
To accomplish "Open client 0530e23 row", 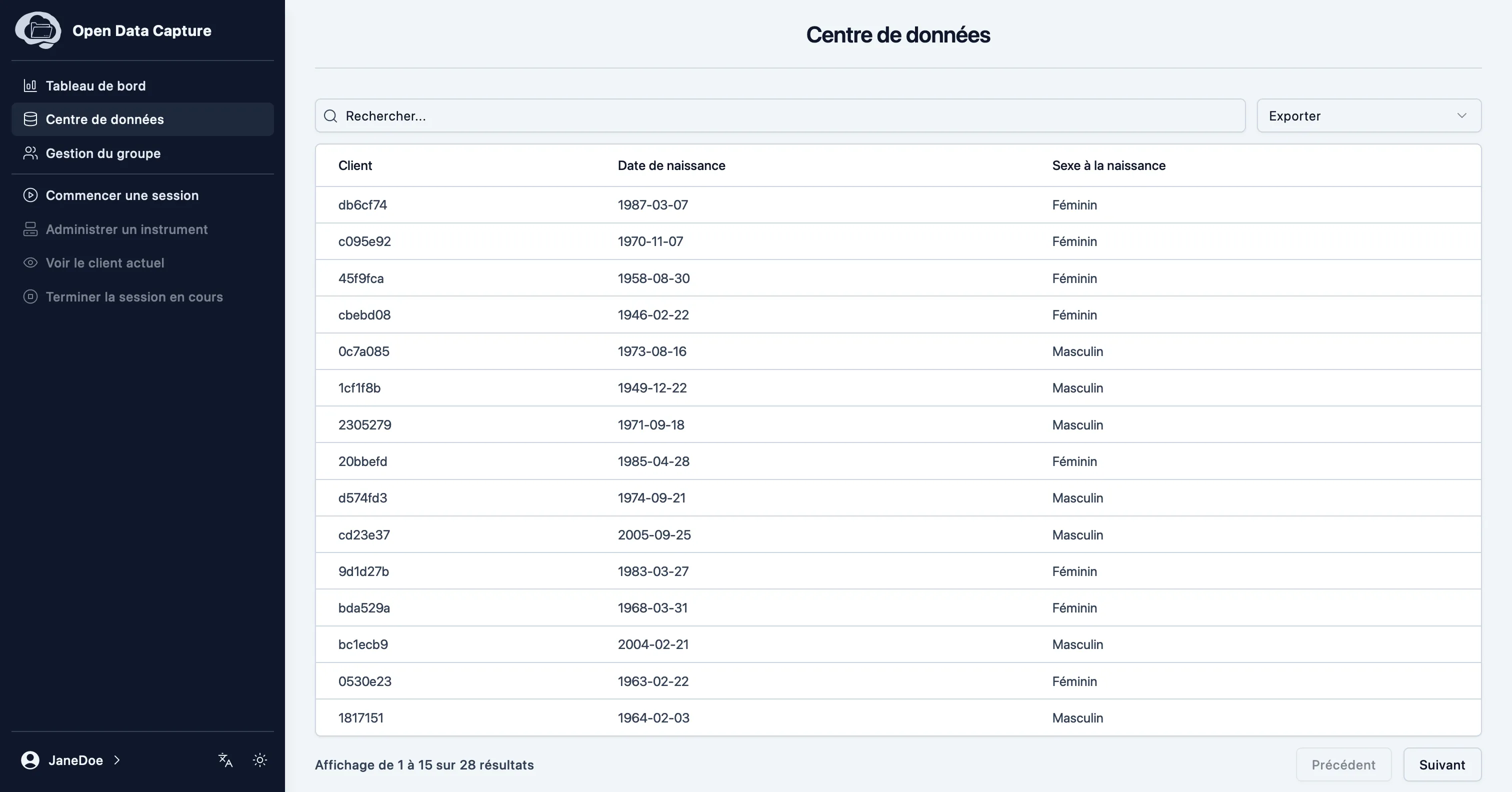I will click(x=898, y=681).
